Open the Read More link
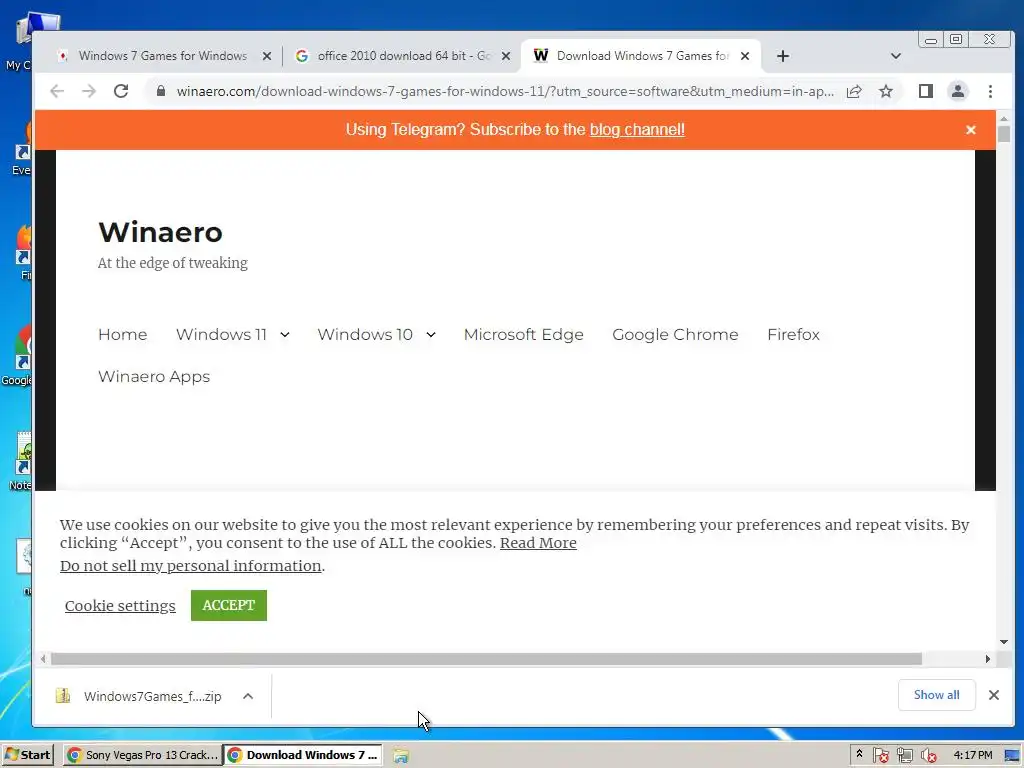1024x768 pixels. (538, 543)
